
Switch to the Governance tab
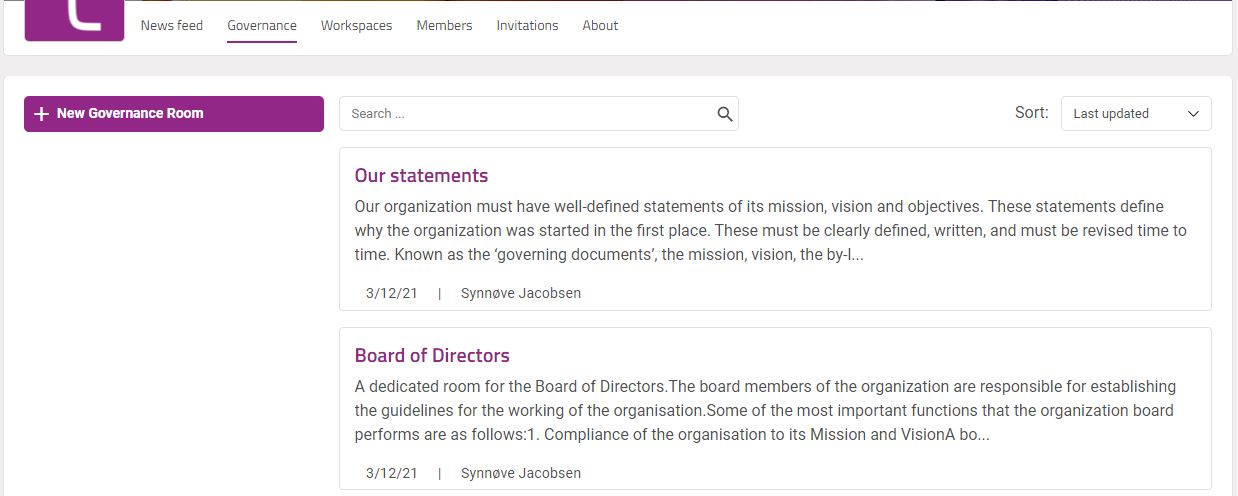tap(262, 26)
